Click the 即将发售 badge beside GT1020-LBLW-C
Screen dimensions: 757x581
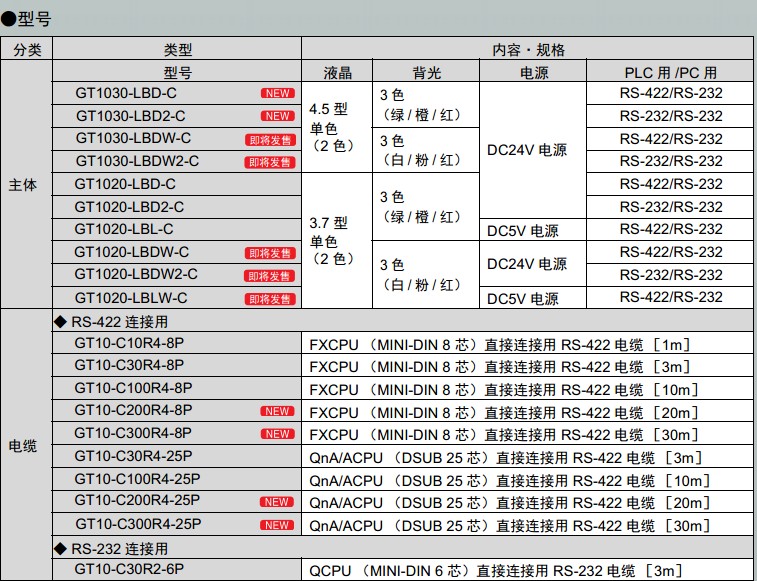[270, 299]
